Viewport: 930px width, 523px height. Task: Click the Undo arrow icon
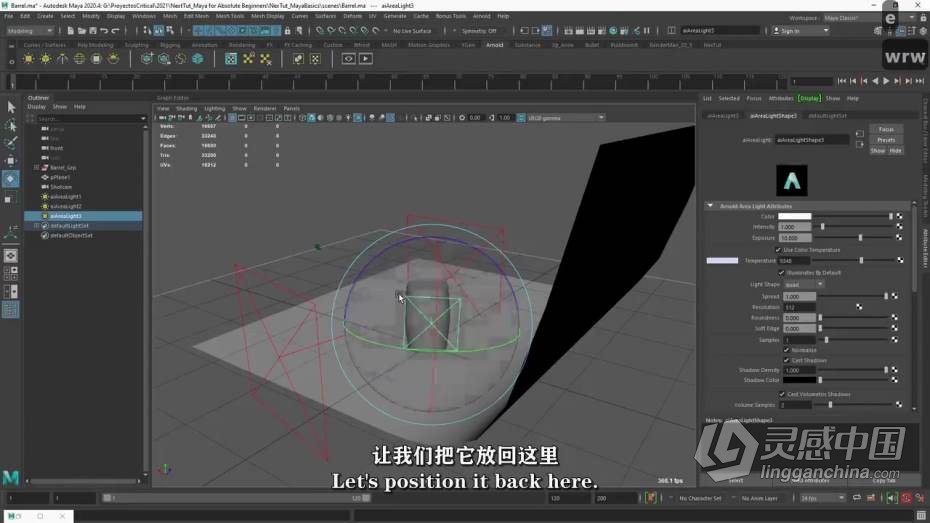104,30
